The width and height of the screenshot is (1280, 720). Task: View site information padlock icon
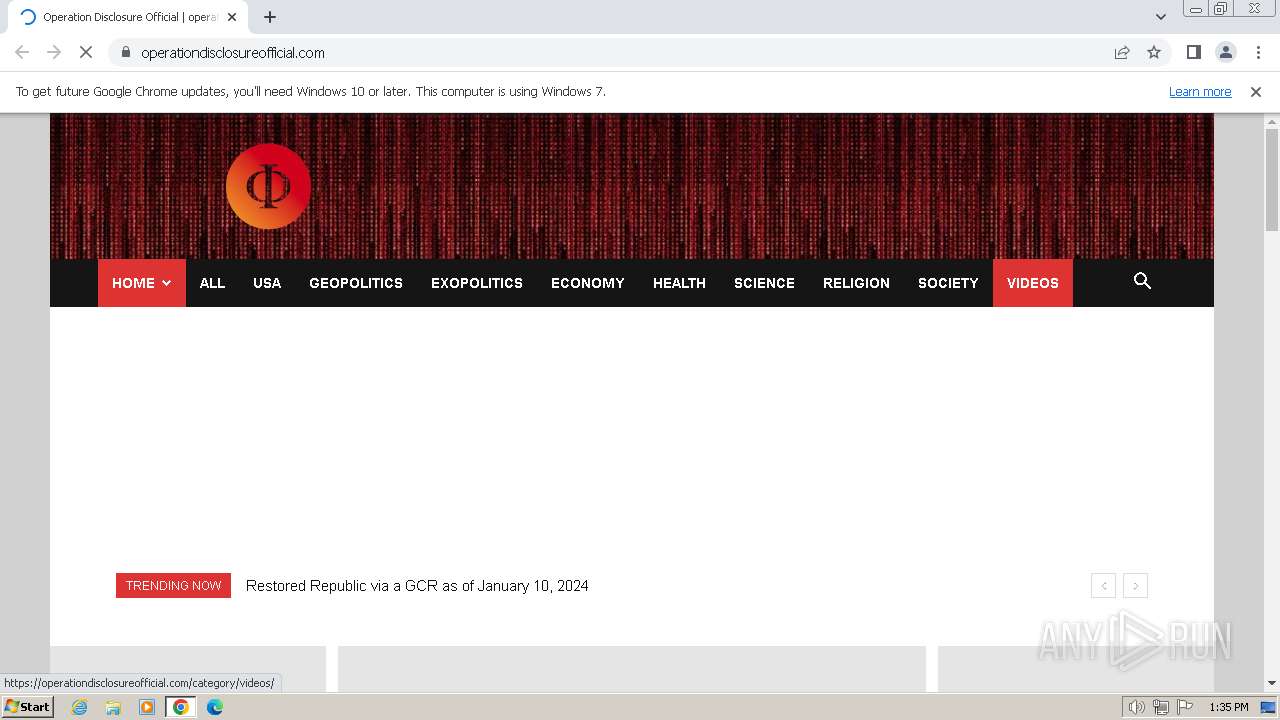125,52
